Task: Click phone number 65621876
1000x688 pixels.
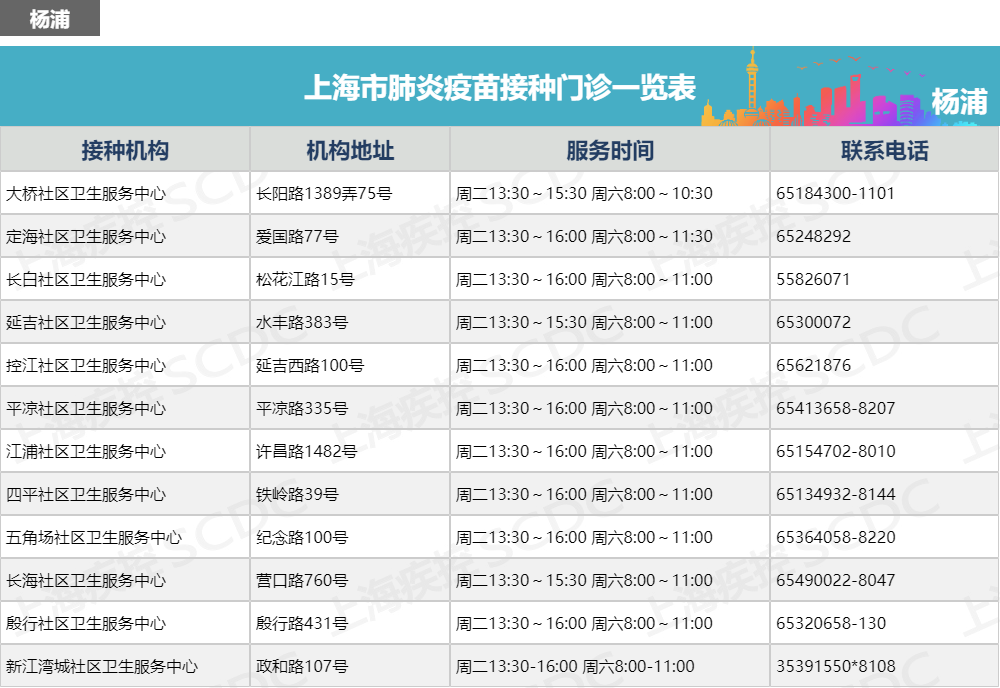Action: (813, 365)
